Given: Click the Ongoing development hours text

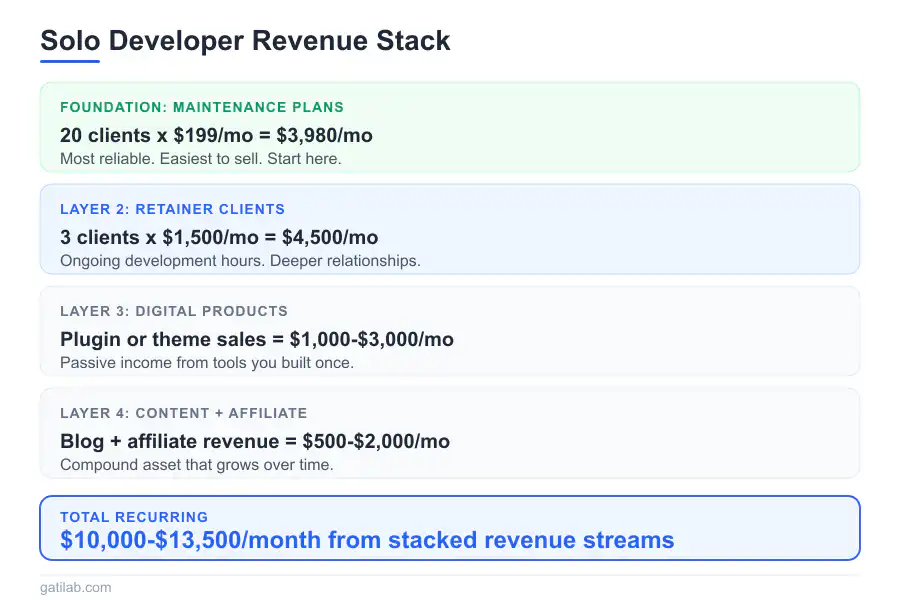Looking at the screenshot, I should pyautogui.click(x=240, y=260).
